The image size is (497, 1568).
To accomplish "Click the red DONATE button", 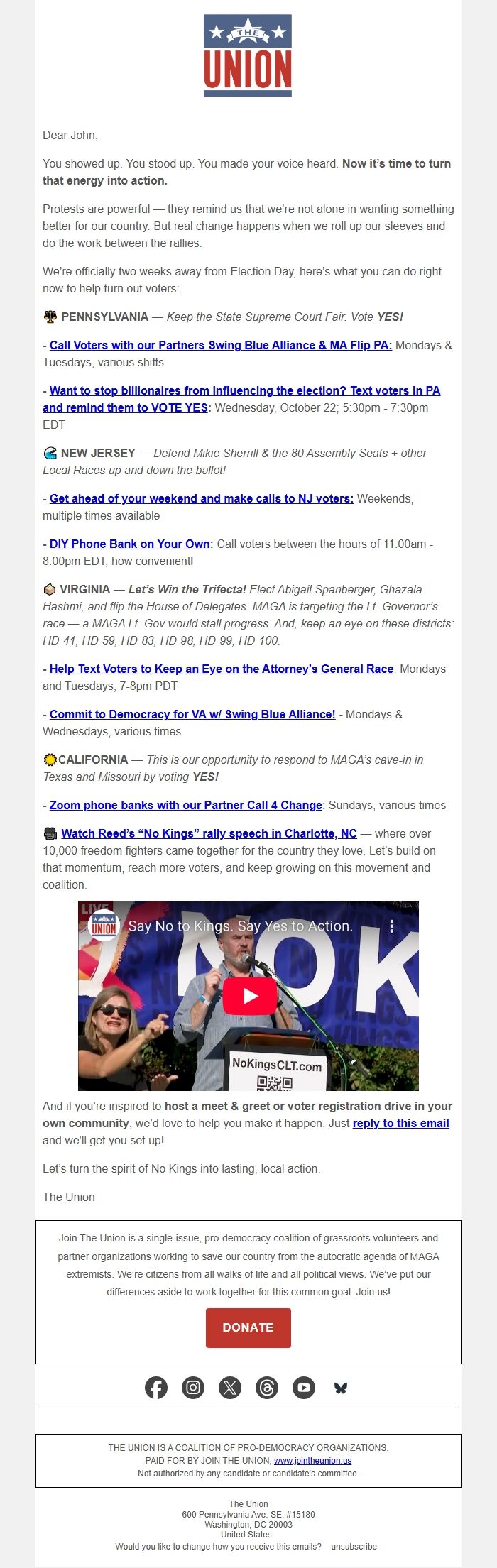I will (x=248, y=1327).
